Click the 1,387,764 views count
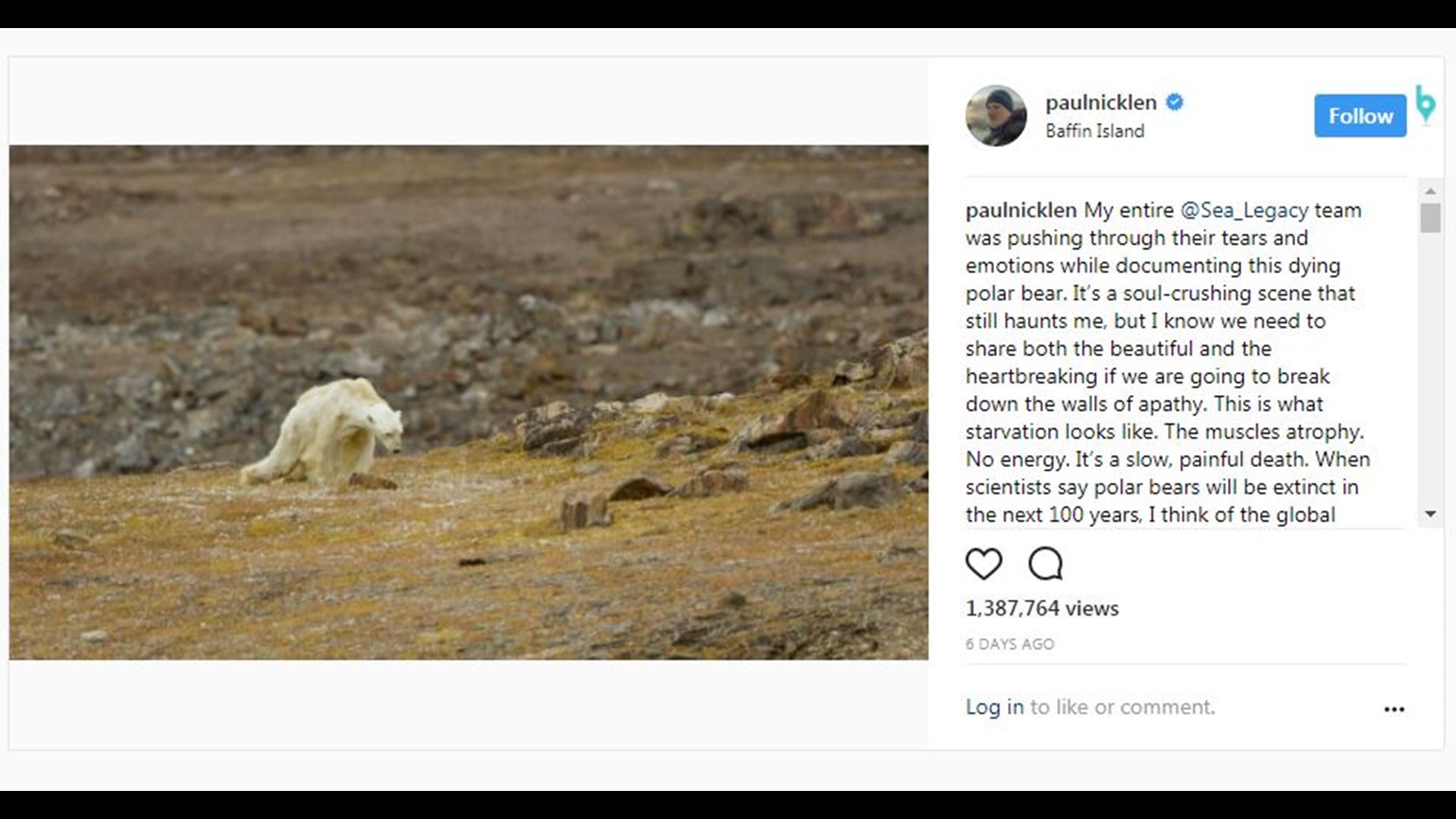Screen dimensions: 1456x819 click(x=1041, y=608)
